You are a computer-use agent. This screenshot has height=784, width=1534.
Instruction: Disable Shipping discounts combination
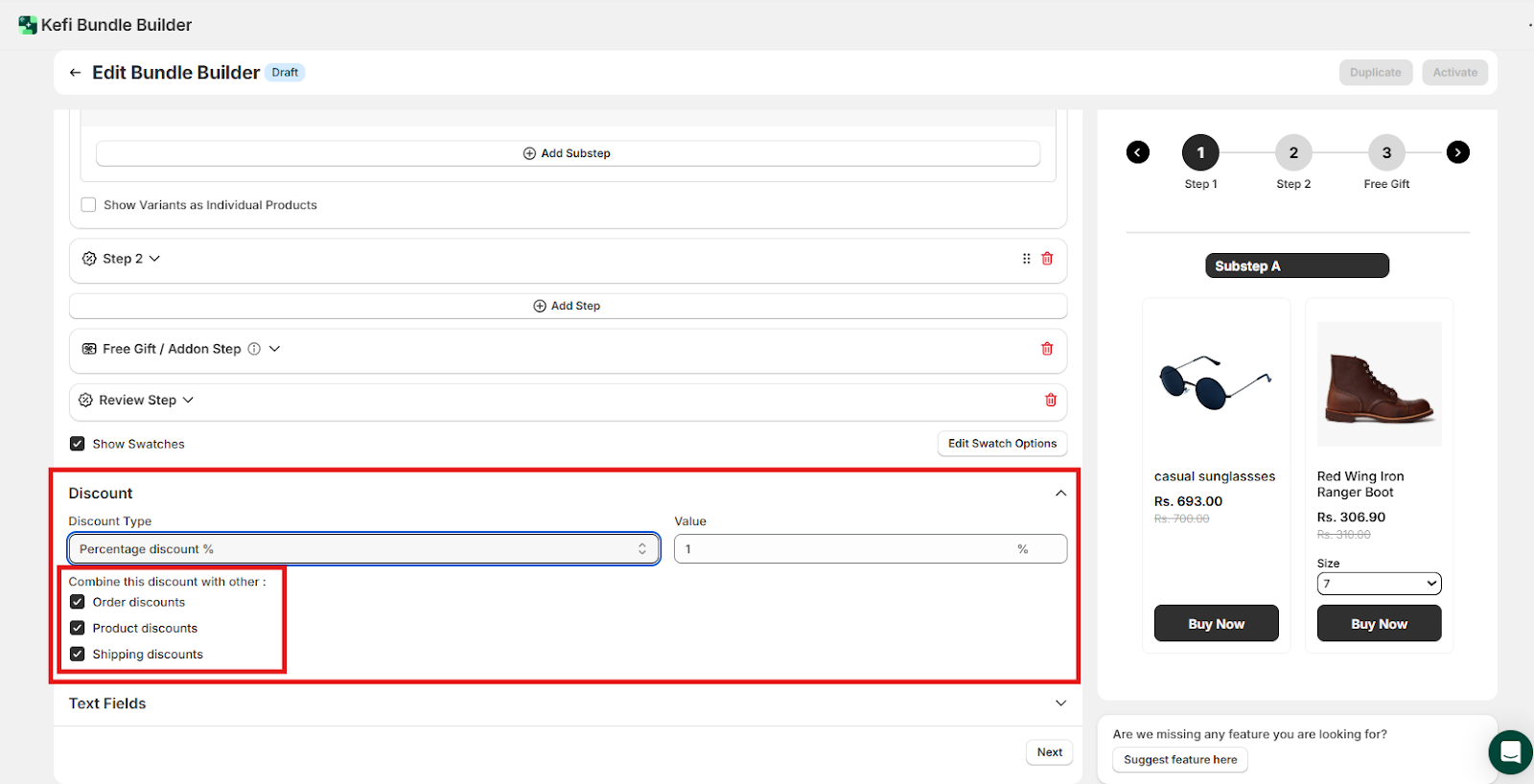(78, 654)
